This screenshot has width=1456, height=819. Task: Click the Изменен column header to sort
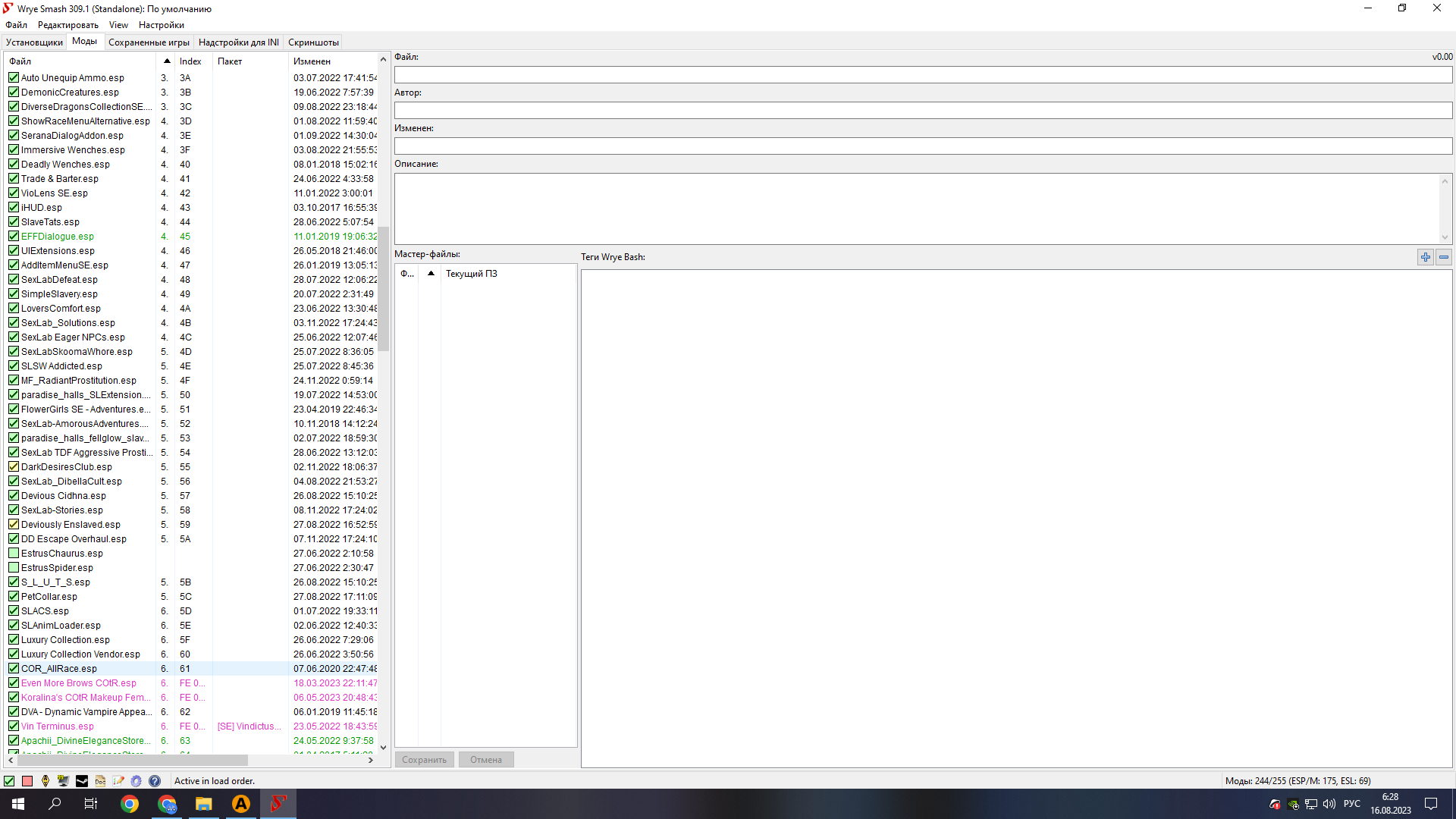point(312,61)
